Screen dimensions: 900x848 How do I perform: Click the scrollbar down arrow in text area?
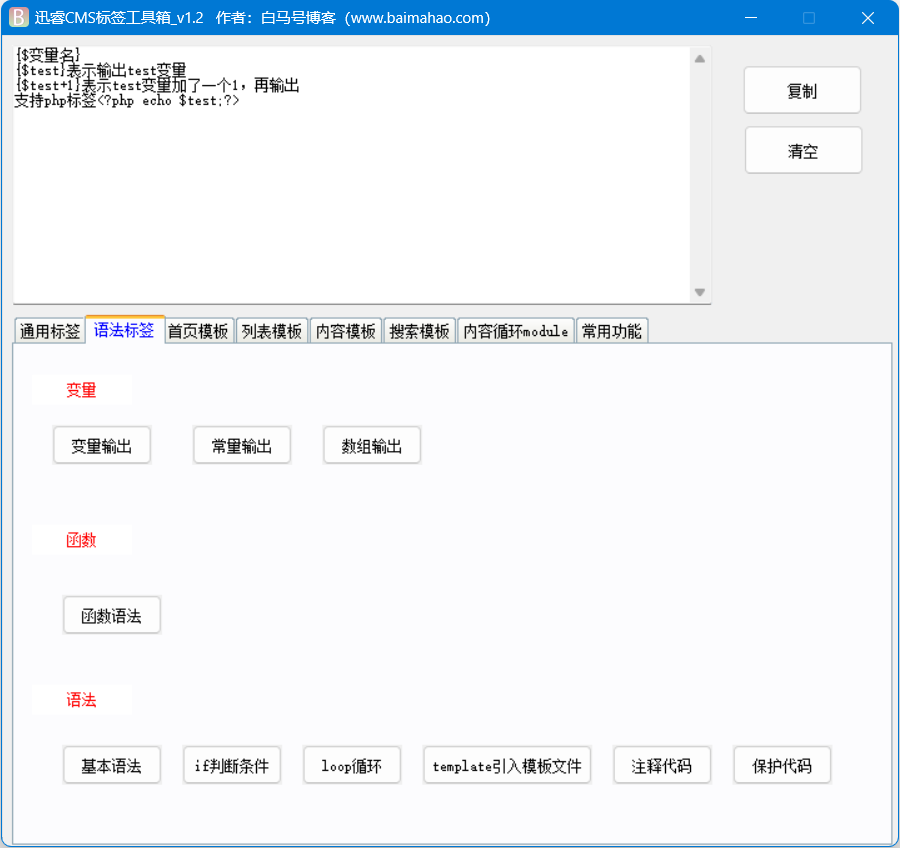pyautogui.click(x=700, y=292)
